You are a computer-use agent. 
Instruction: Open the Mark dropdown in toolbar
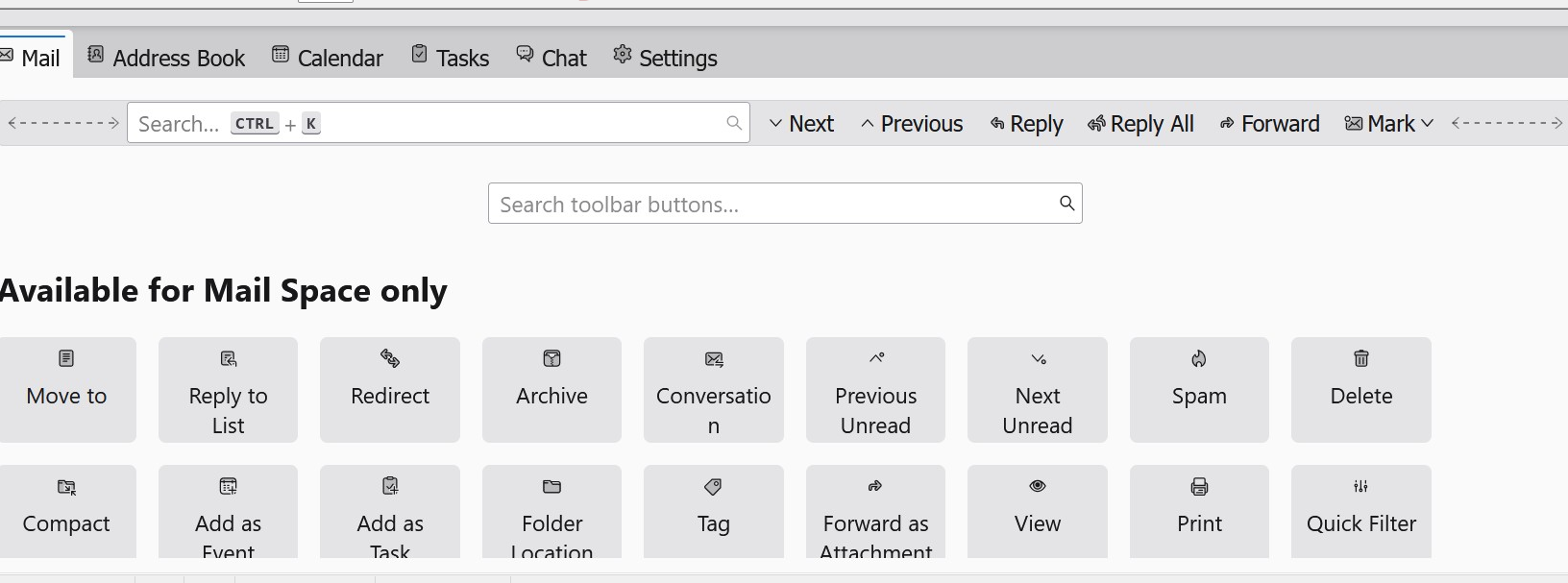[x=1389, y=124]
